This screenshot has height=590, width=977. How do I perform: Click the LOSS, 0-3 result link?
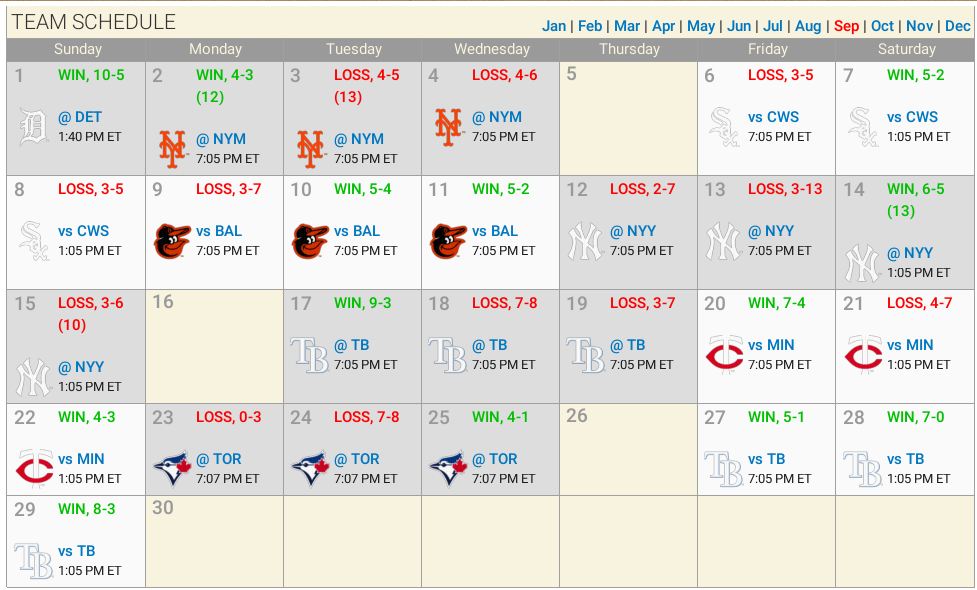click(x=228, y=417)
